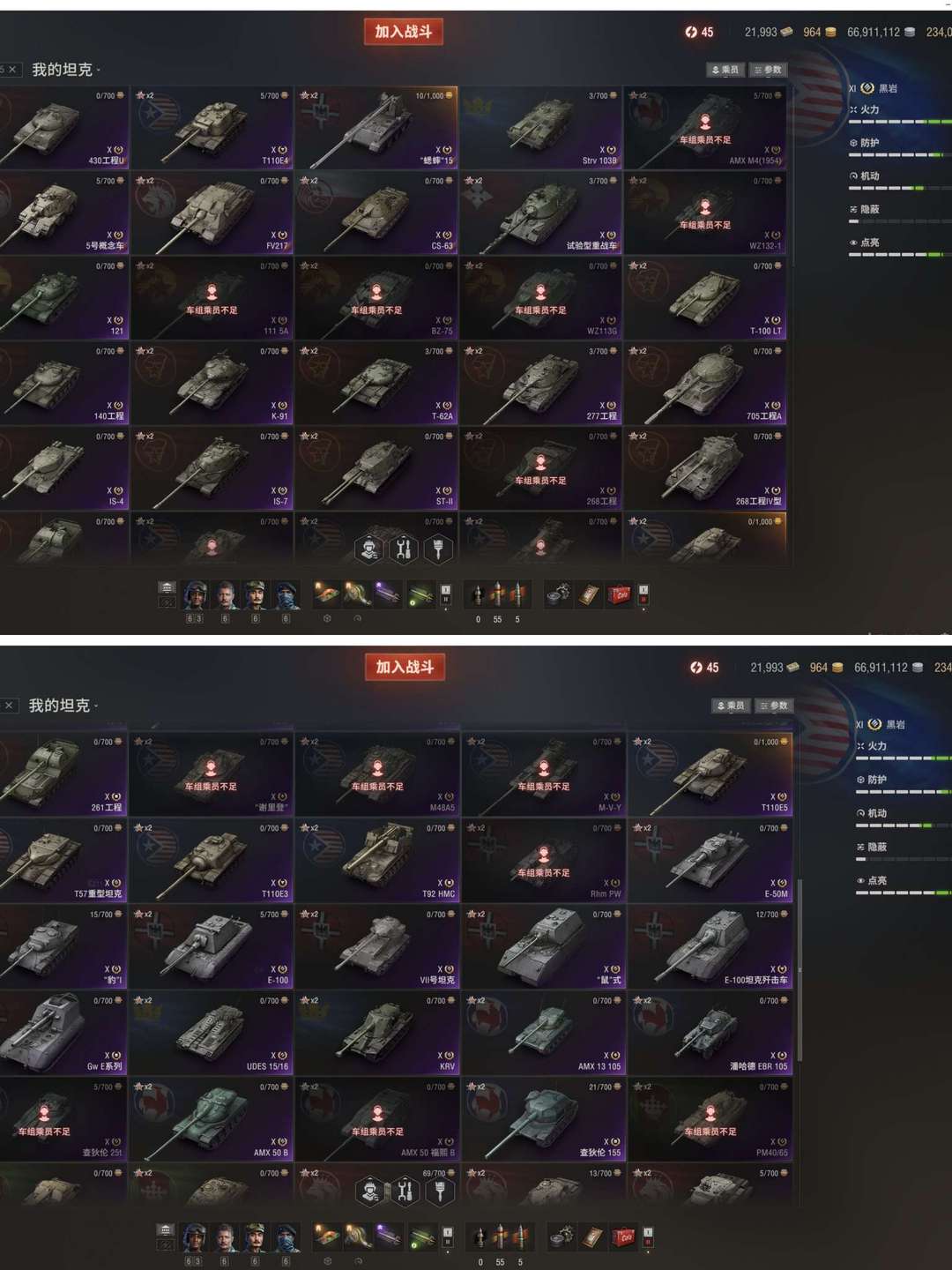This screenshot has width=952, height=1270.
Task: Remove the filter chip with the X in the lower screenshot
Action: click(x=9, y=706)
